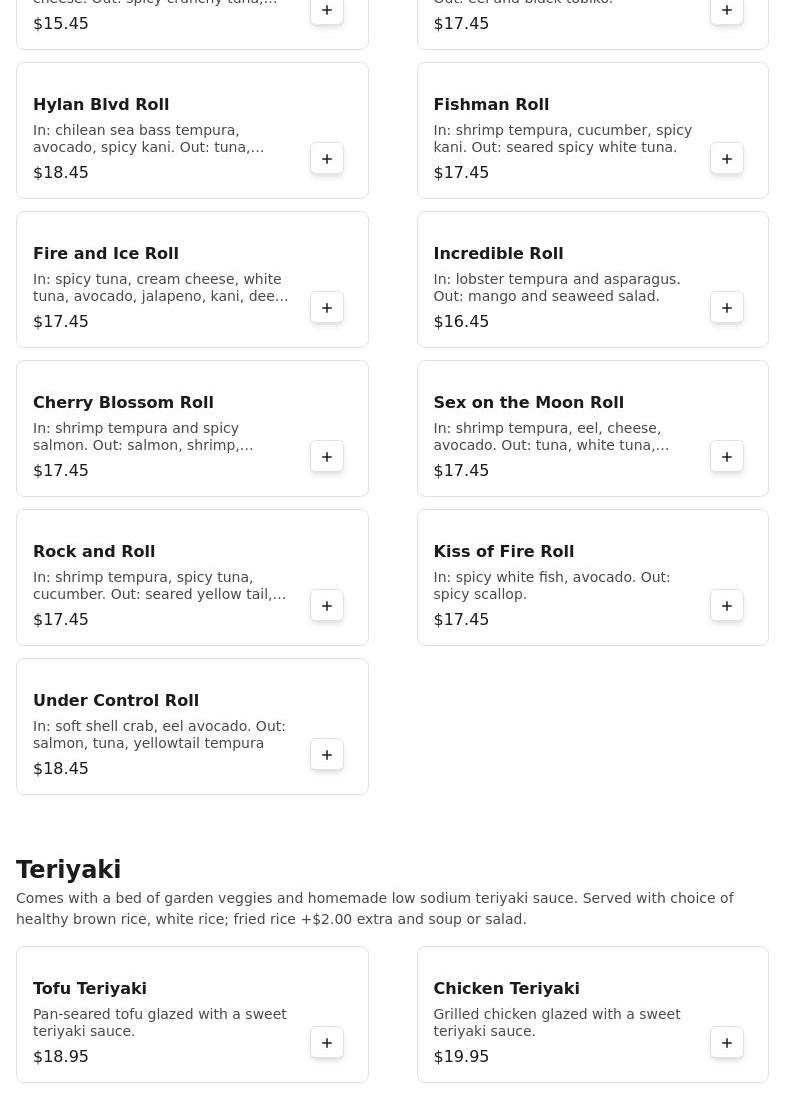
Task: Click the Tofu Teriyaki $18.95 price
Action: [61, 1057]
